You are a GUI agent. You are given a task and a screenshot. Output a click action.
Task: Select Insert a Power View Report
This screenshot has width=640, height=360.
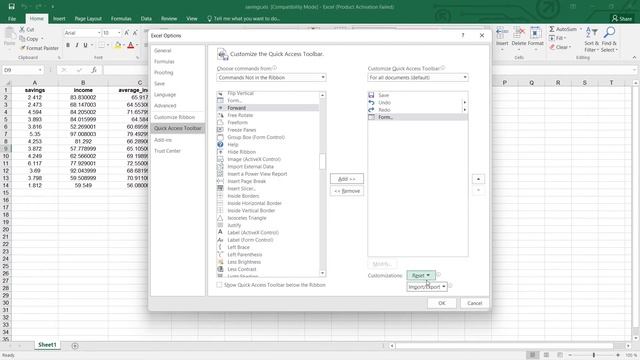tap(268, 174)
